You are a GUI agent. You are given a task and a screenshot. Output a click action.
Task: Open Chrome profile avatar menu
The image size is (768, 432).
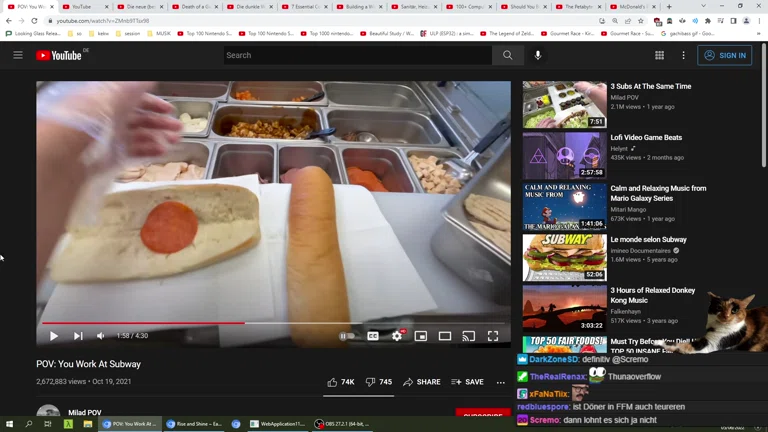click(x=746, y=21)
